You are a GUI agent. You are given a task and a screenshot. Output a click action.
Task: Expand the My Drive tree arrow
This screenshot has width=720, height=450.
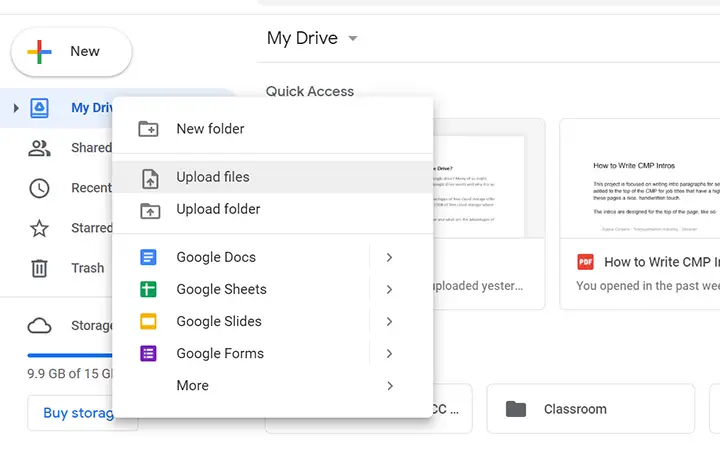coord(16,108)
